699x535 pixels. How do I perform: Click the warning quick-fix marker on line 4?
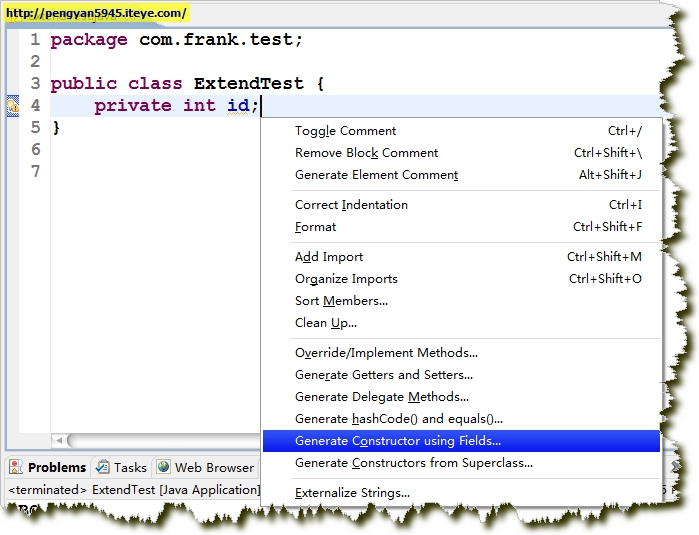[x=12, y=106]
